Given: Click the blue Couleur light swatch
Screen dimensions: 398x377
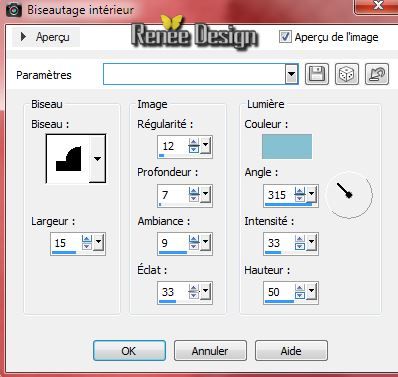Looking at the screenshot, I should pyautogui.click(x=287, y=146).
